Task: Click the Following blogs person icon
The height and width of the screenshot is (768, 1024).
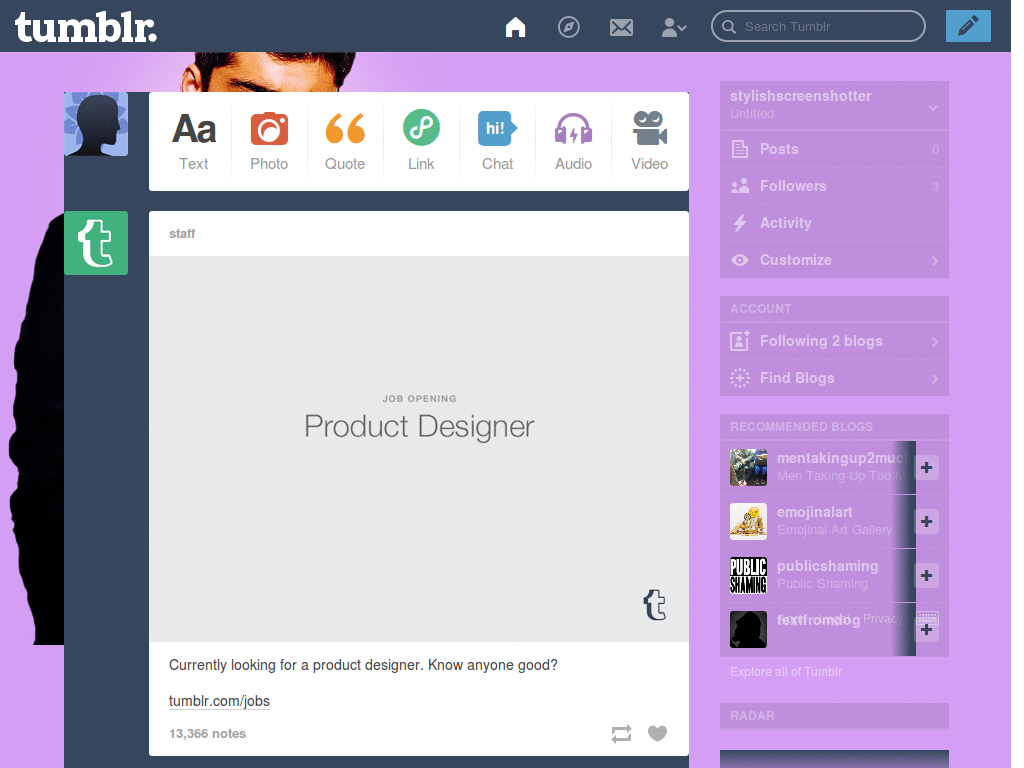Action: 739,341
